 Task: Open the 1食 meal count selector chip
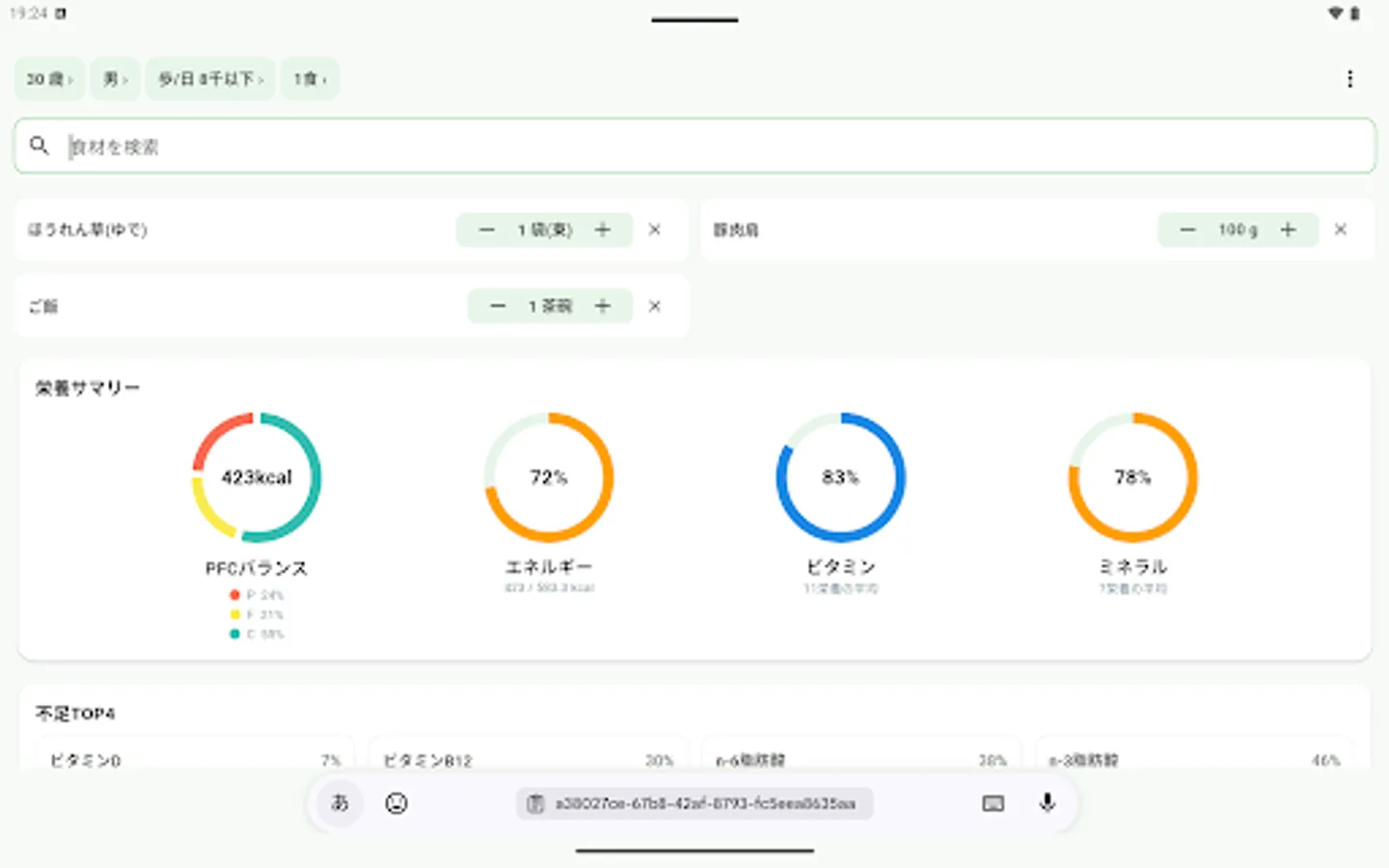310,79
